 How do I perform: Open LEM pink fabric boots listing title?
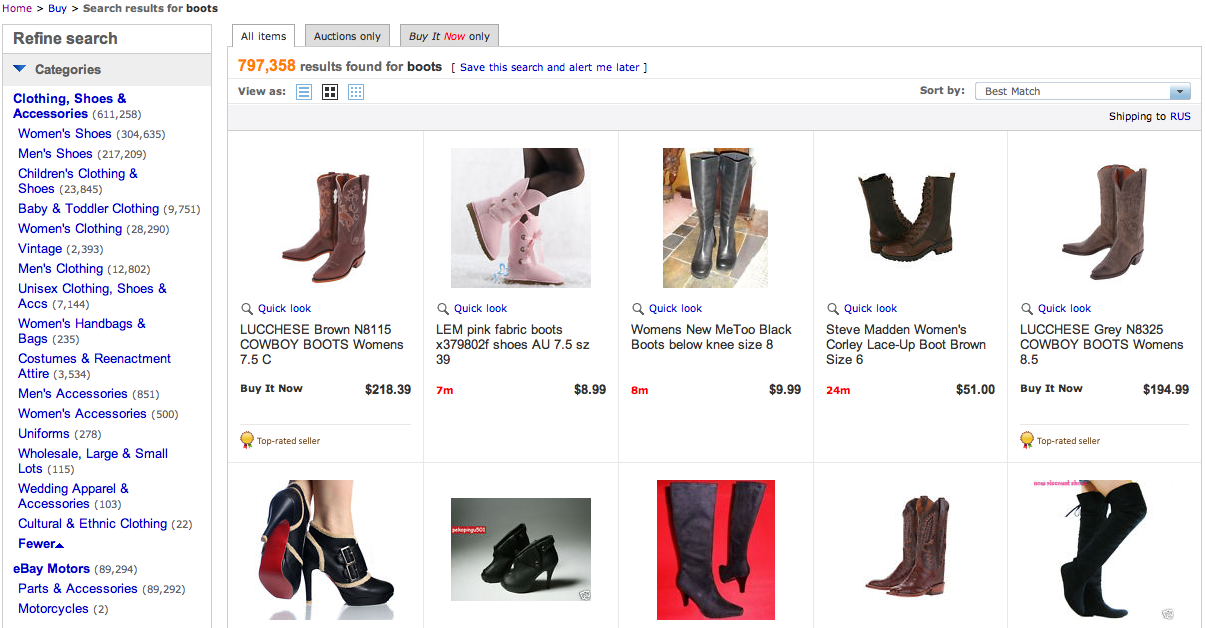click(x=513, y=344)
